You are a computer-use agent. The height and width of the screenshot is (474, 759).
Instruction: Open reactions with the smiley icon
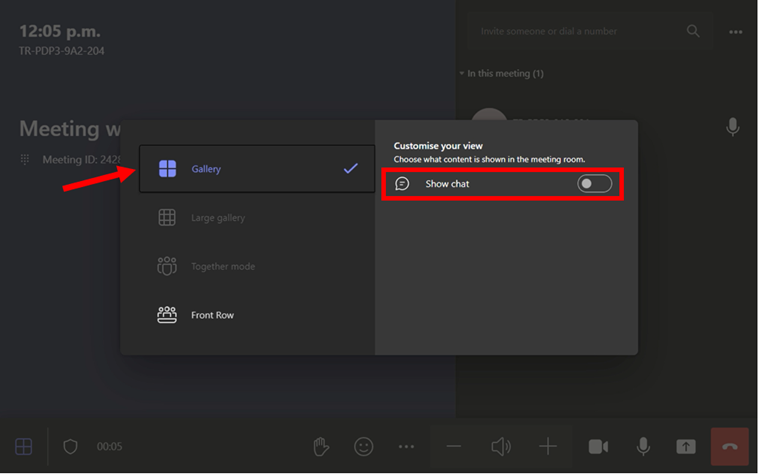tap(364, 446)
